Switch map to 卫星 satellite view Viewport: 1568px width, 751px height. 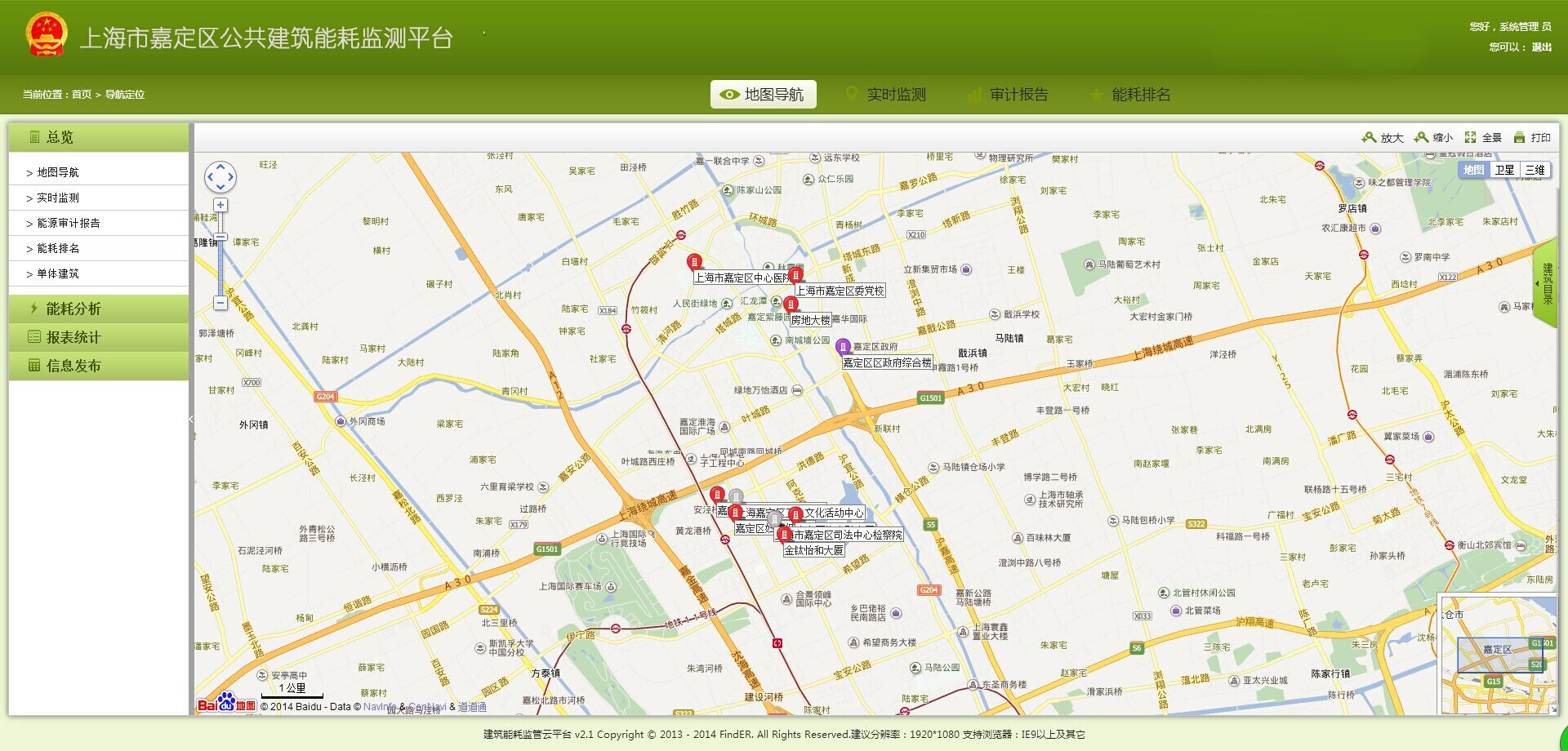pos(1504,170)
